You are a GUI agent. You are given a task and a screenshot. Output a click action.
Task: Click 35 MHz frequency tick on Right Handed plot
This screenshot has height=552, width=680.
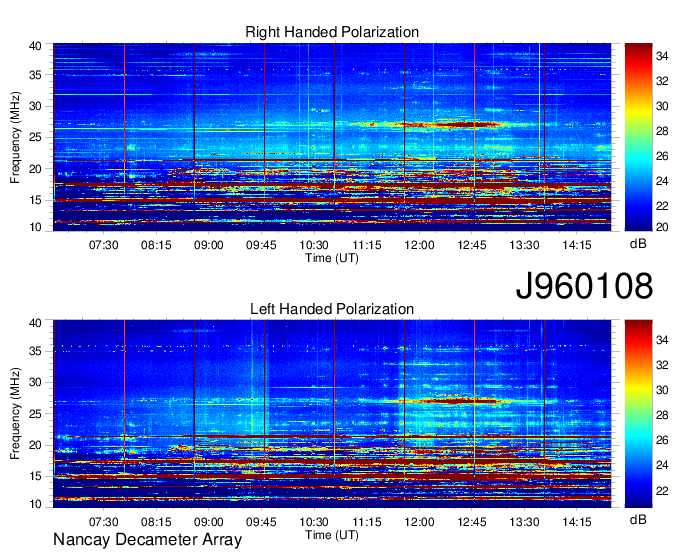[x=35, y=75]
